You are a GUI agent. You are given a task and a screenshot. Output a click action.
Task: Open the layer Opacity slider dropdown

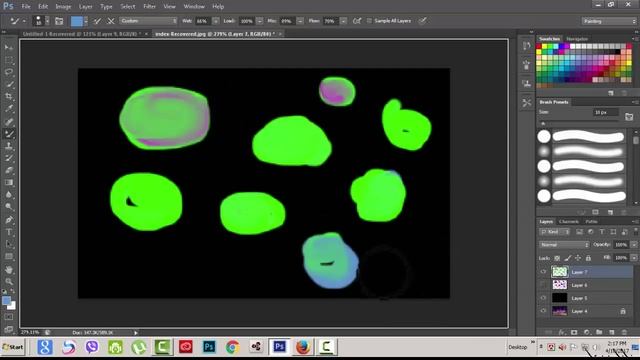tap(634, 245)
